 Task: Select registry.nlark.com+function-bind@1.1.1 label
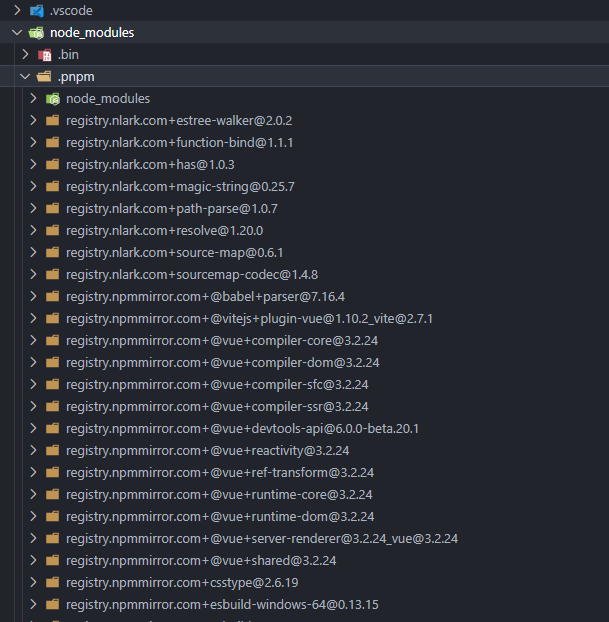point(180,143)
